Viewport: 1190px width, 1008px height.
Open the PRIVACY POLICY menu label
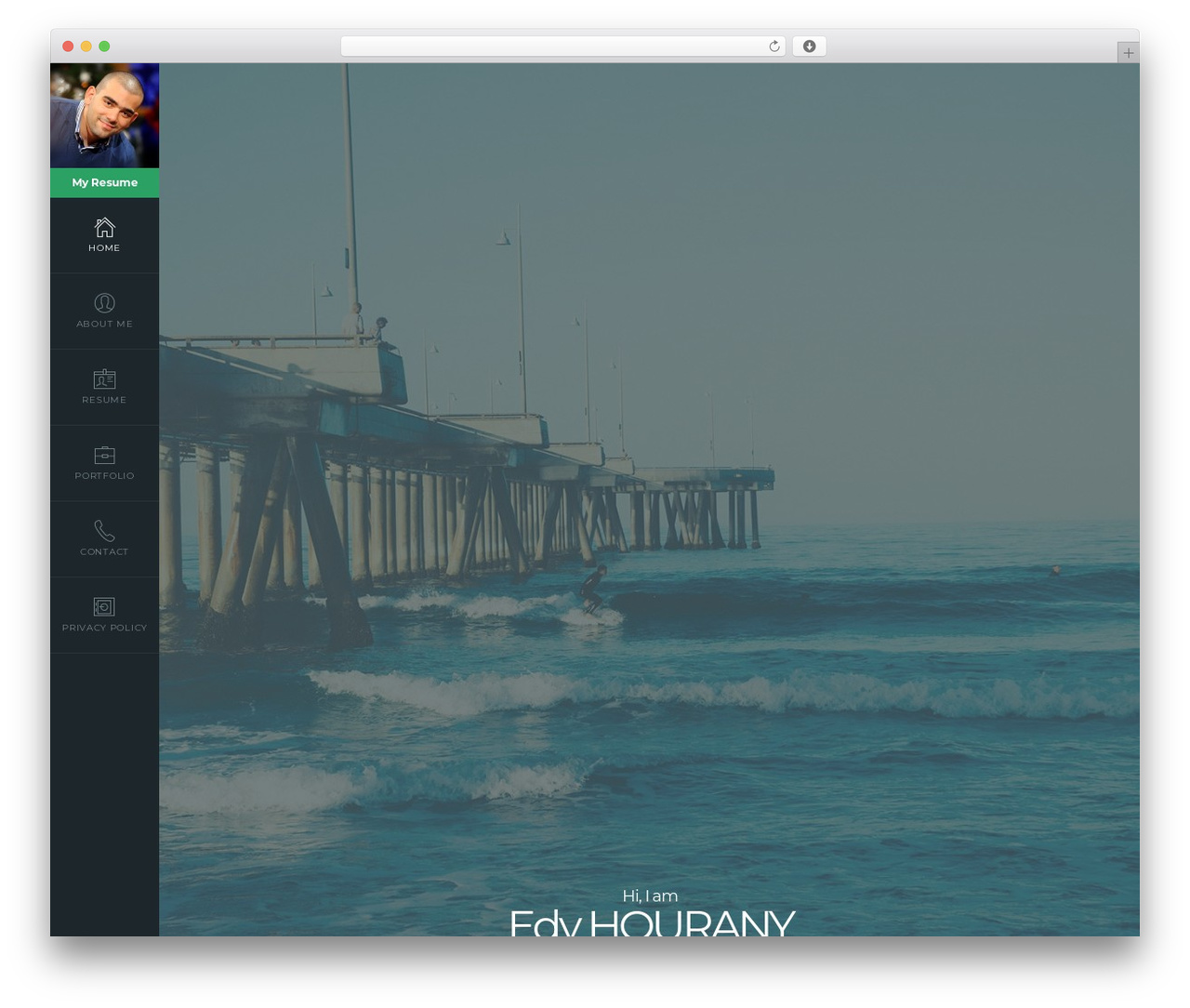tap(104, 628)
